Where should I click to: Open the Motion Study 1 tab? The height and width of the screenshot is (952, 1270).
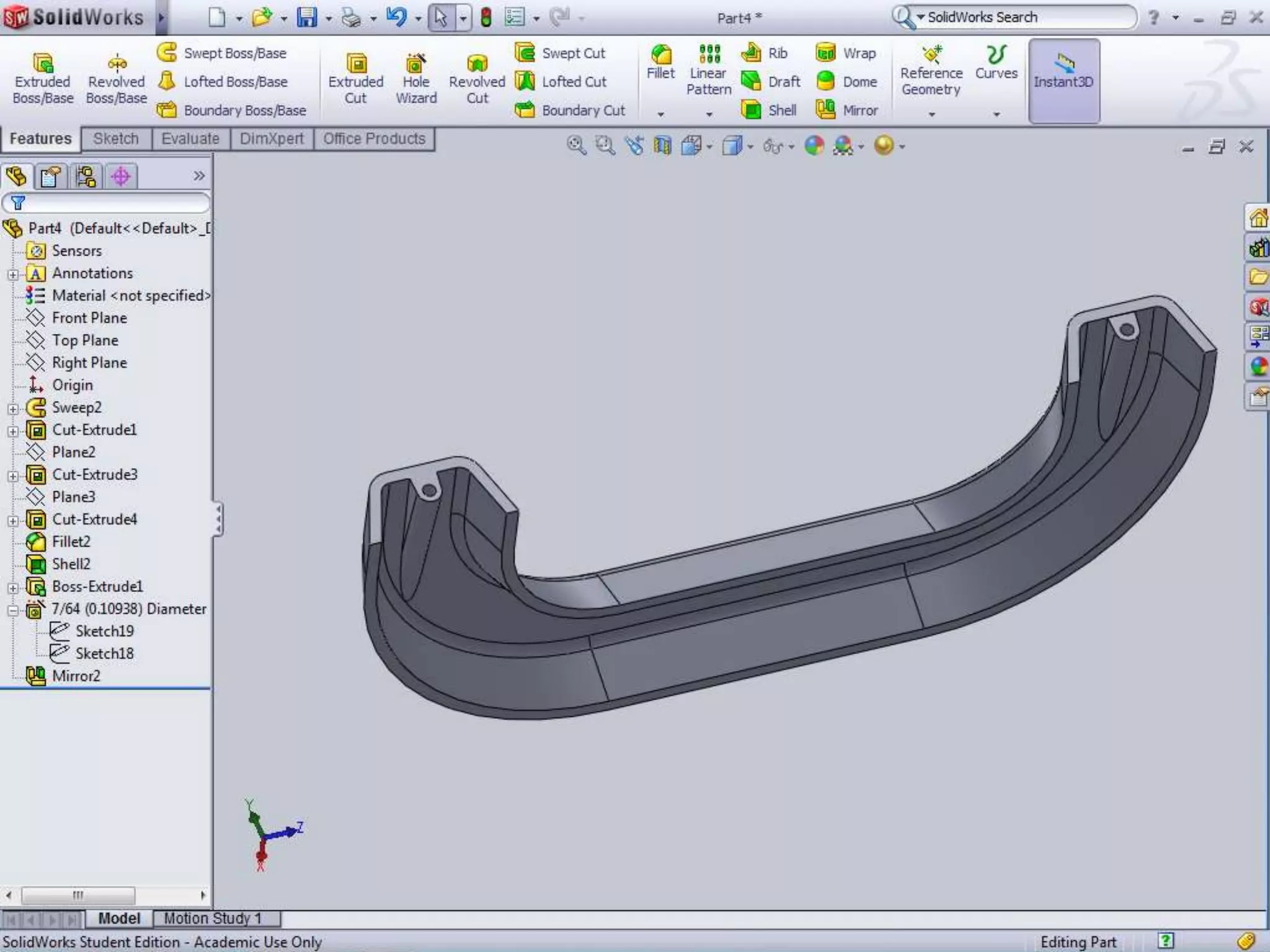point(212,918)
